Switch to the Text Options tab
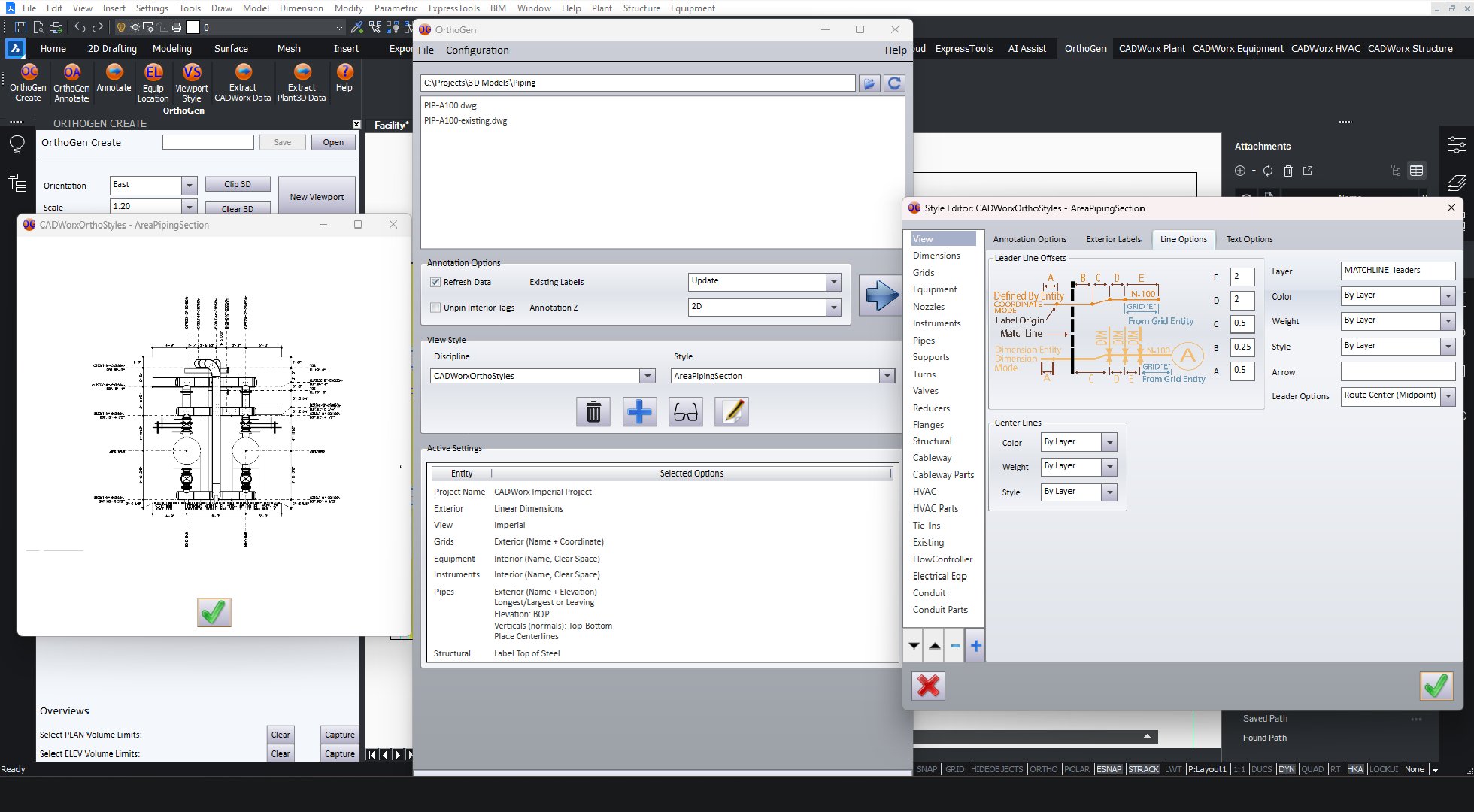This screenshot has height=812, width=1474. point(1249,239)
